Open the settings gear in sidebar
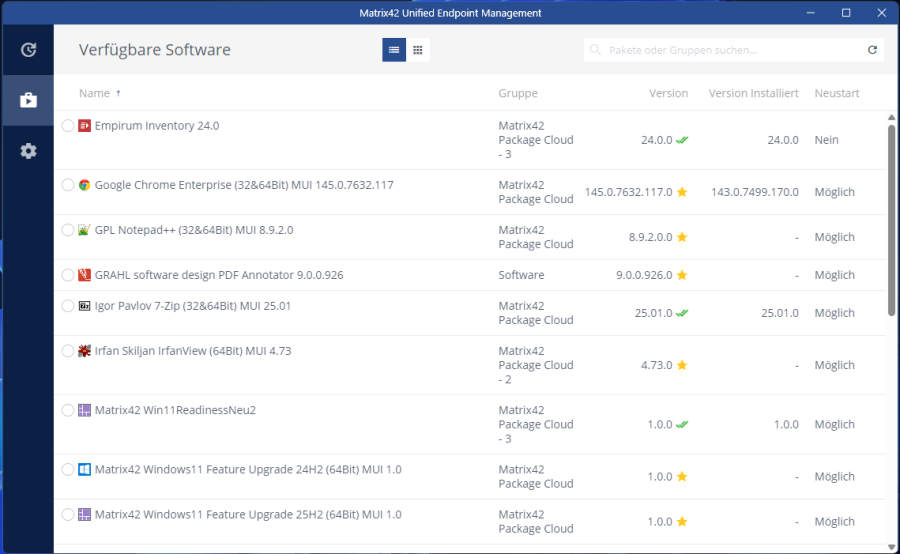The image size is (900, 554). coord(28,151)
